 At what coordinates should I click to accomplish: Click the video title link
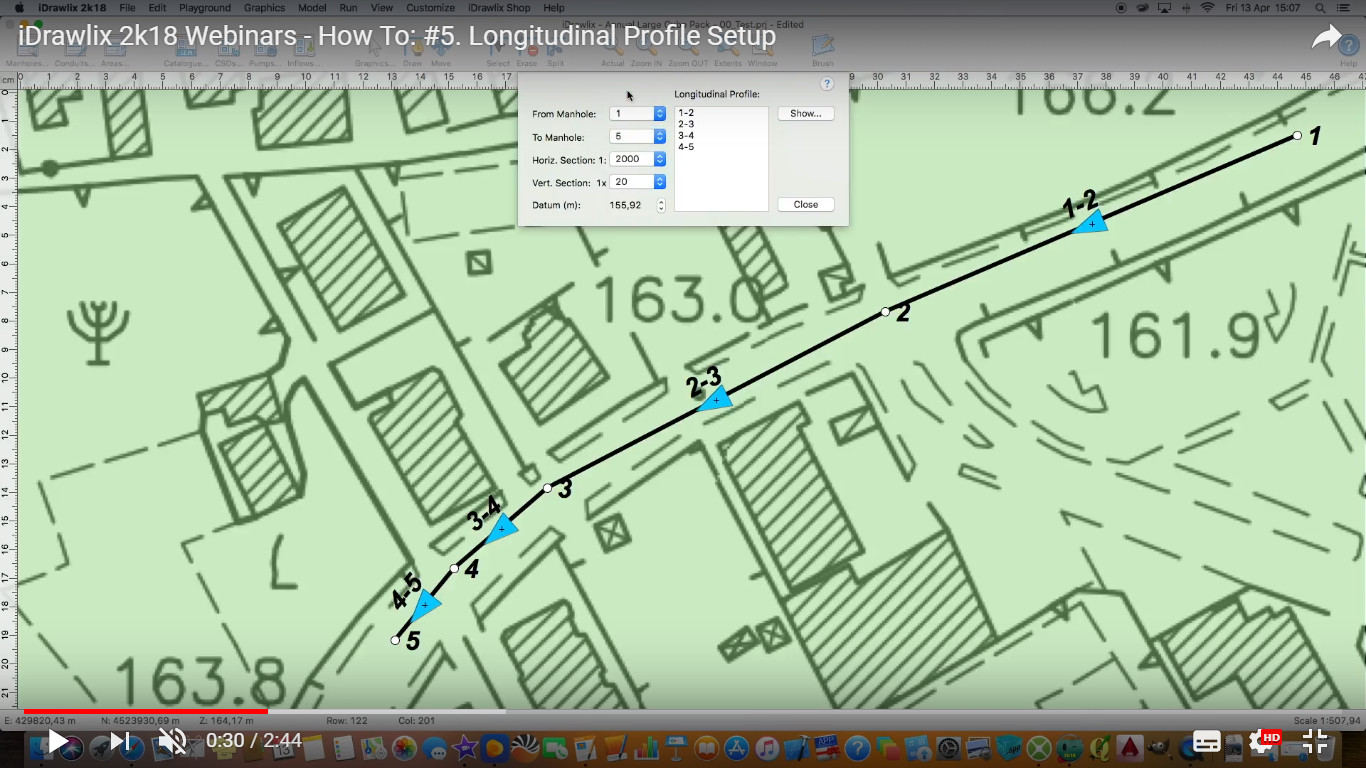(x=397, y=37)
